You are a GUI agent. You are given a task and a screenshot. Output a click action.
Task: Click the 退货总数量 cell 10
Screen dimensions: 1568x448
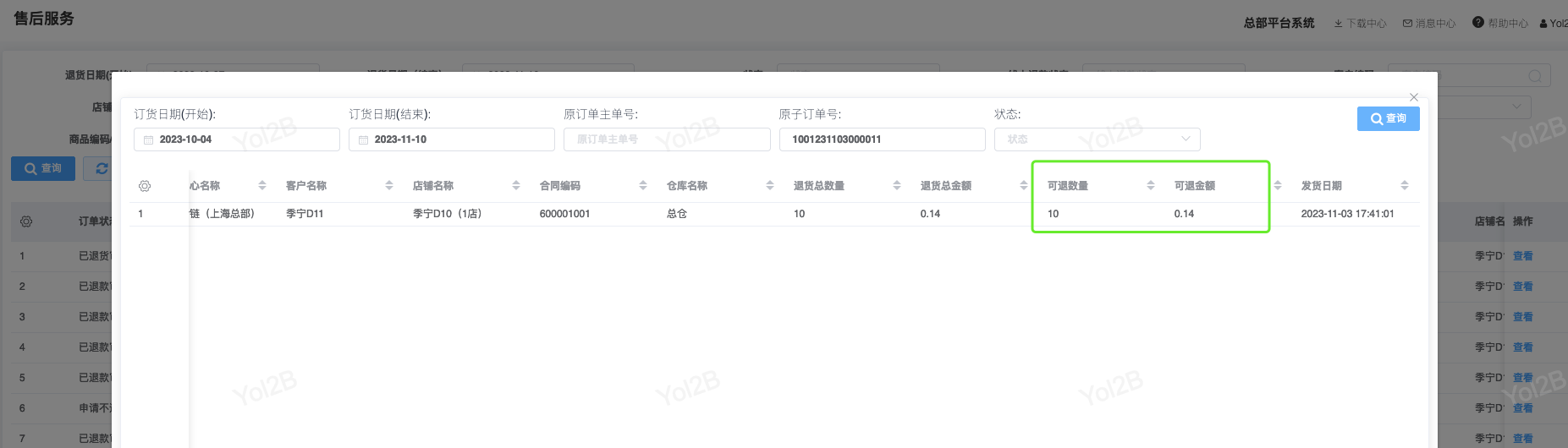pyautogui.click(x=799, y=214)
